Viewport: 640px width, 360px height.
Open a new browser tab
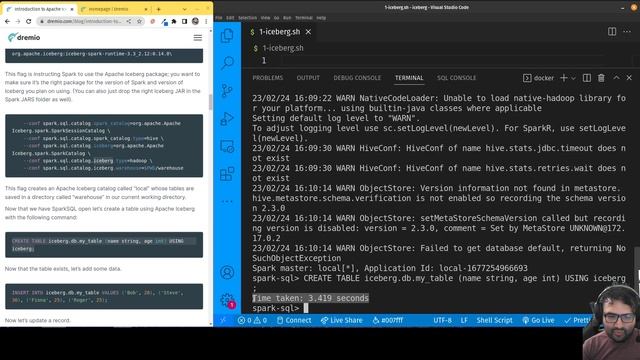coord(158,9)
